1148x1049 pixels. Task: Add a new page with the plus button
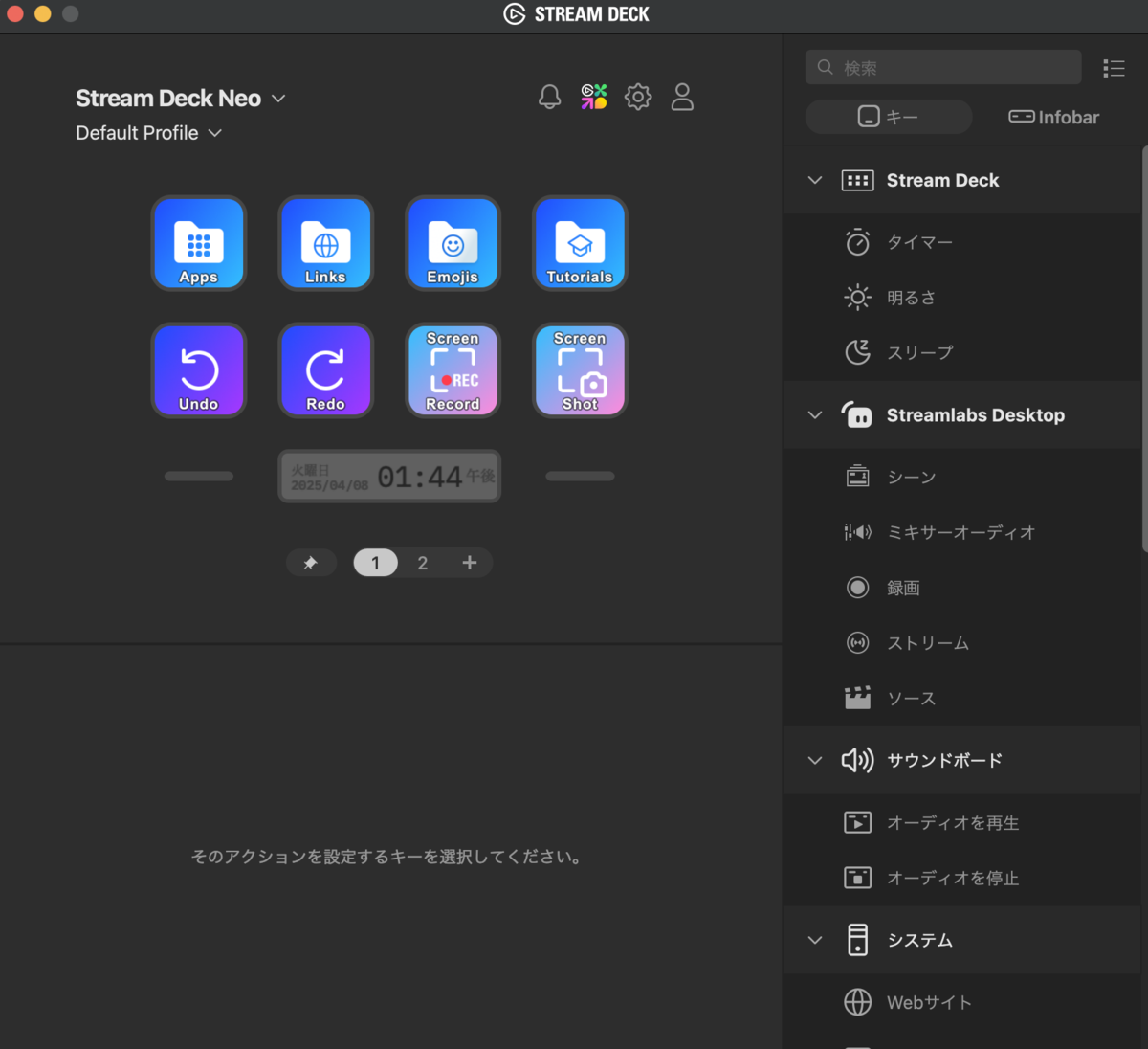pyautogui.click(x=469, y=563)
